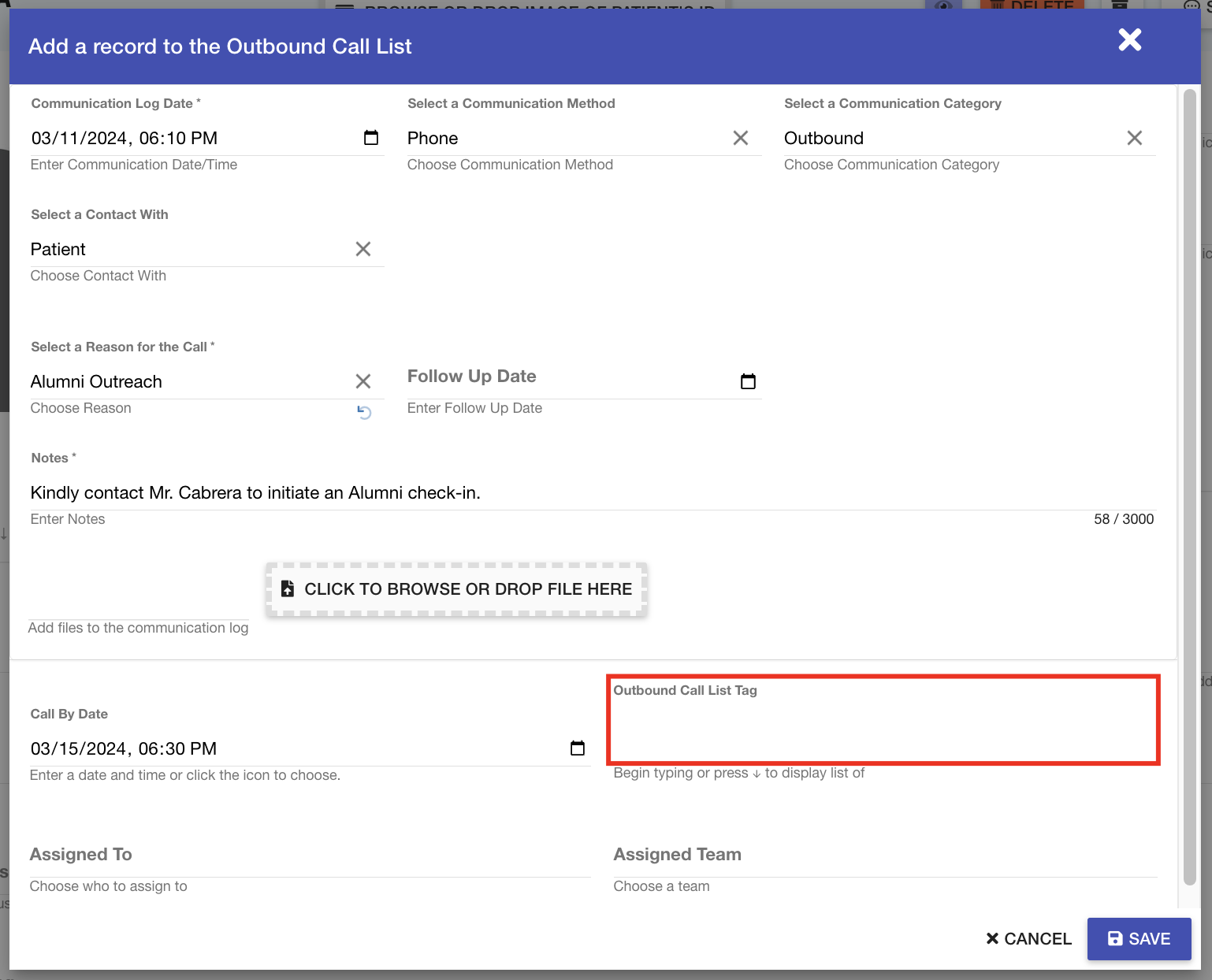The height and width of the screenshot is (980, 1212).
Task: Clear the Phone communication method
Action: [740, 138]
